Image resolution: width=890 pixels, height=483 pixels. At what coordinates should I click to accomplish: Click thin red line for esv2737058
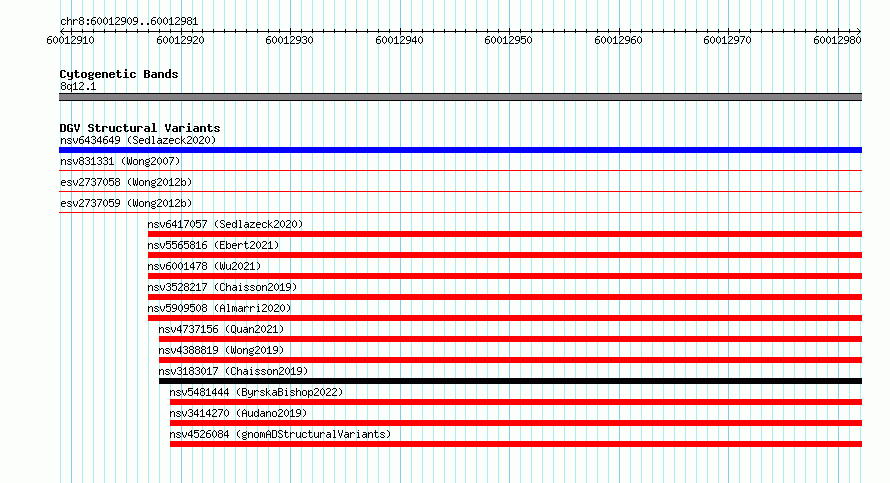pyautogui.click(x=460, y=192)
